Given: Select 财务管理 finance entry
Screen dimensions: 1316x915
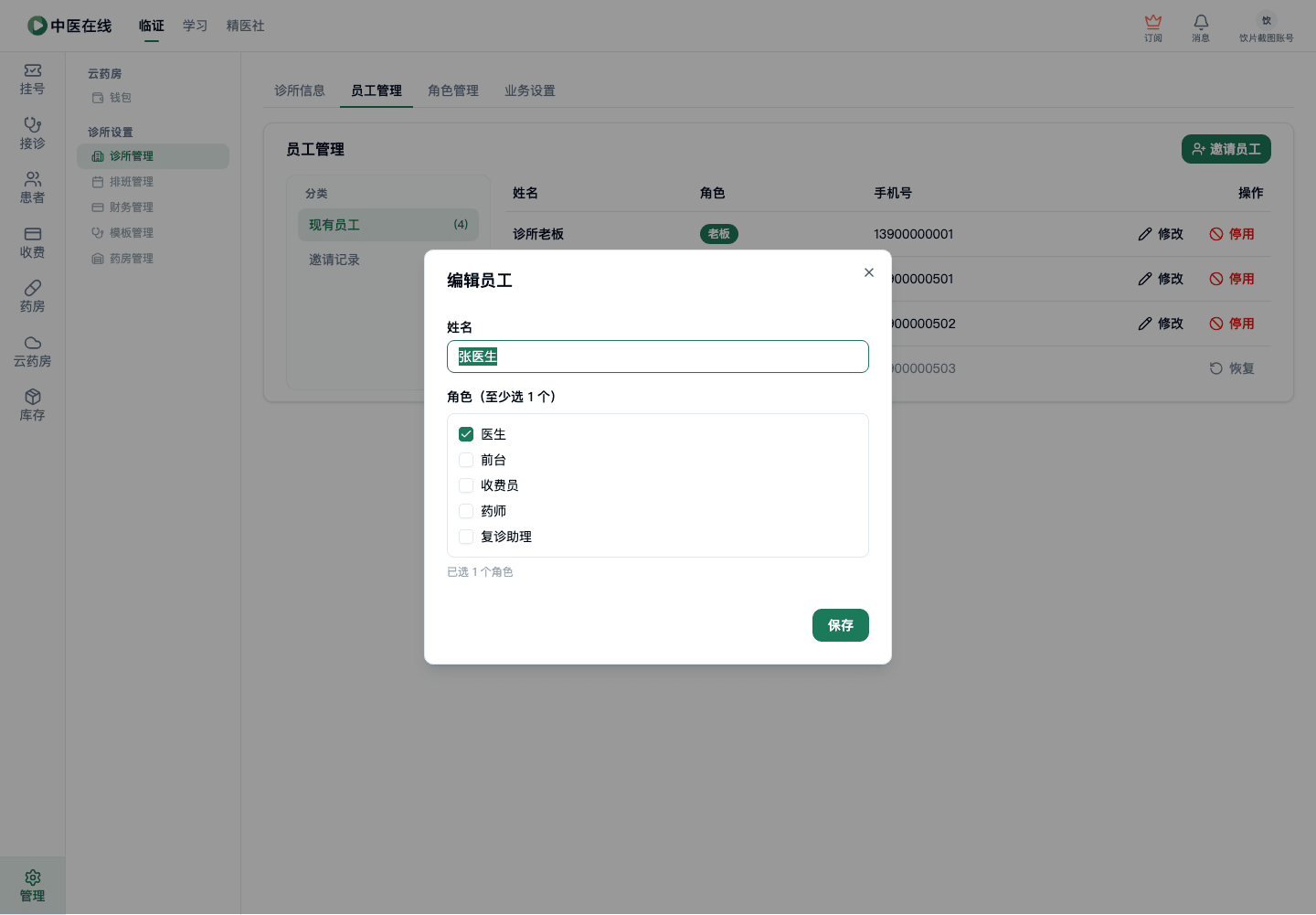Looking at the screenshot, I should click(153, 207).
